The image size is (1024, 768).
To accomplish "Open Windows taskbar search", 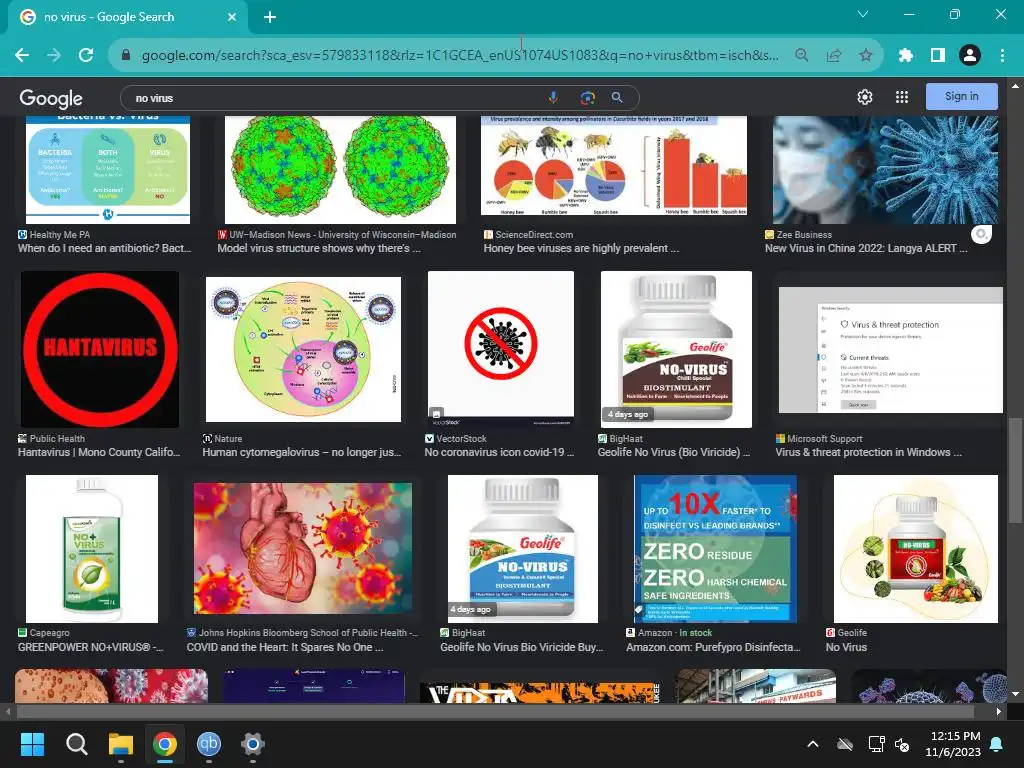I will [x=76, y=744].
